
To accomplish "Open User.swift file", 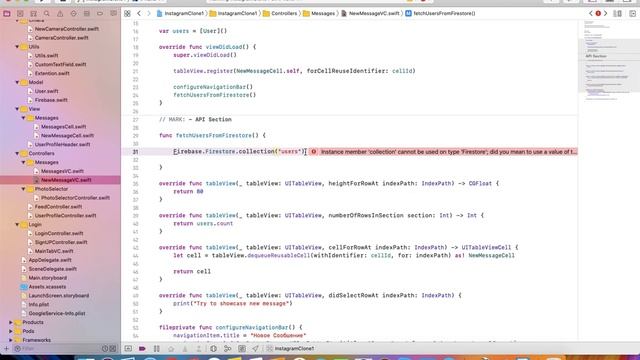I will tap(46, 91).
